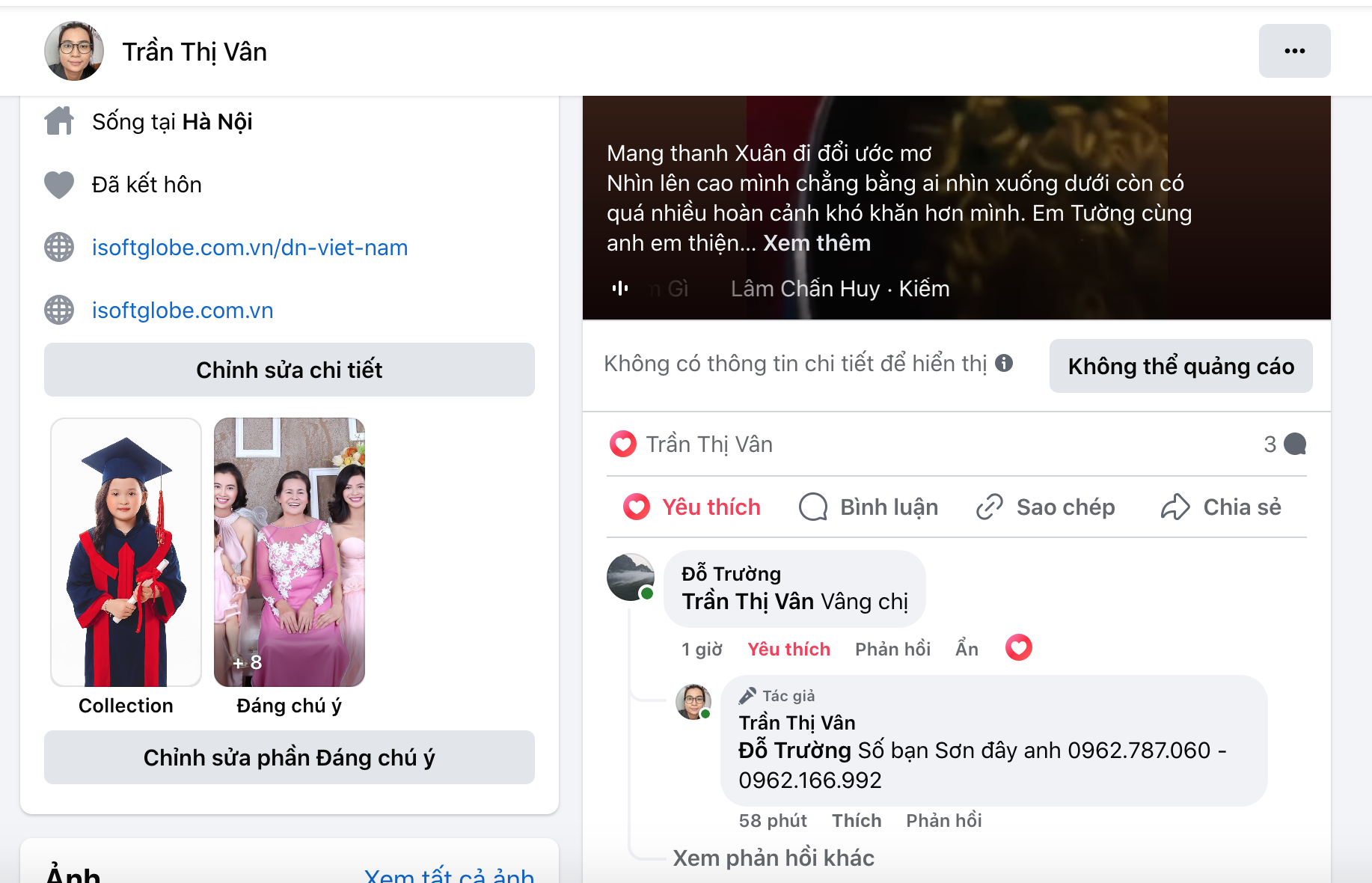Open reply author name Trần Thị Vân
The width and height of the screenshot is (1372, 883).
pos(797,723)
